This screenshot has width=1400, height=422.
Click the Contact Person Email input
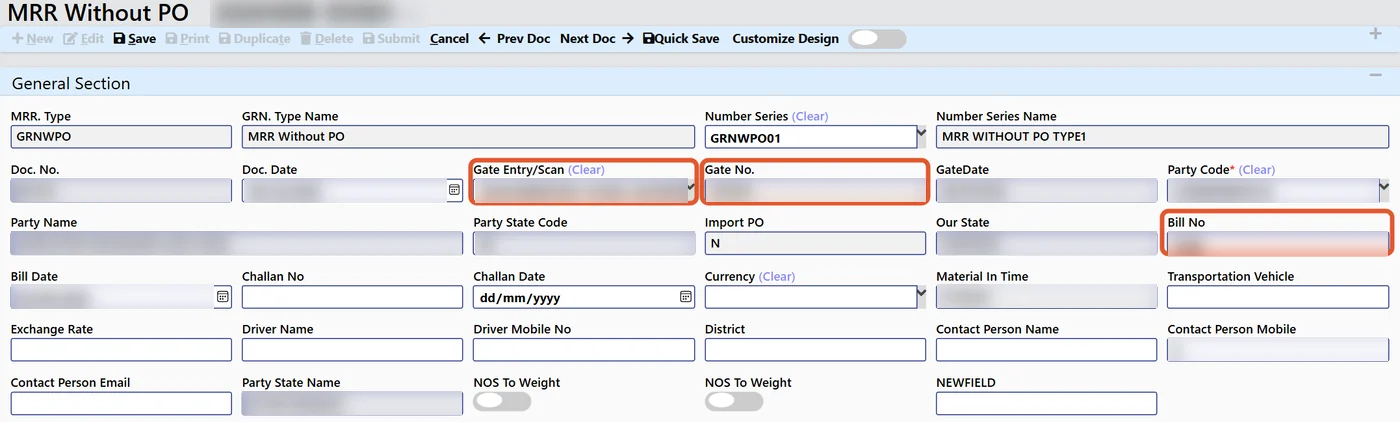121,403
